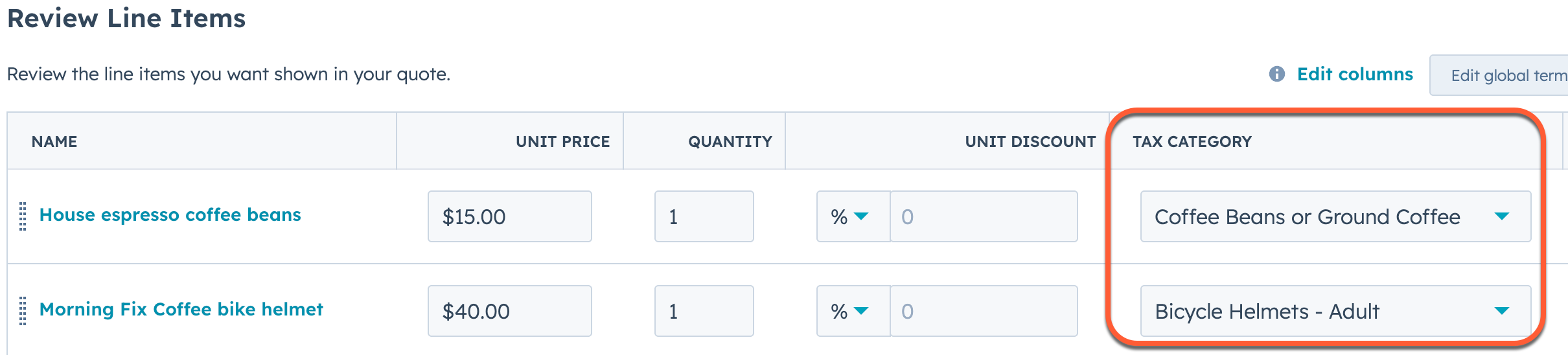Expand the Bicycle Helmets - Adult dropdown
This screenshot has height=355, width=1568.
point(1335,311)
